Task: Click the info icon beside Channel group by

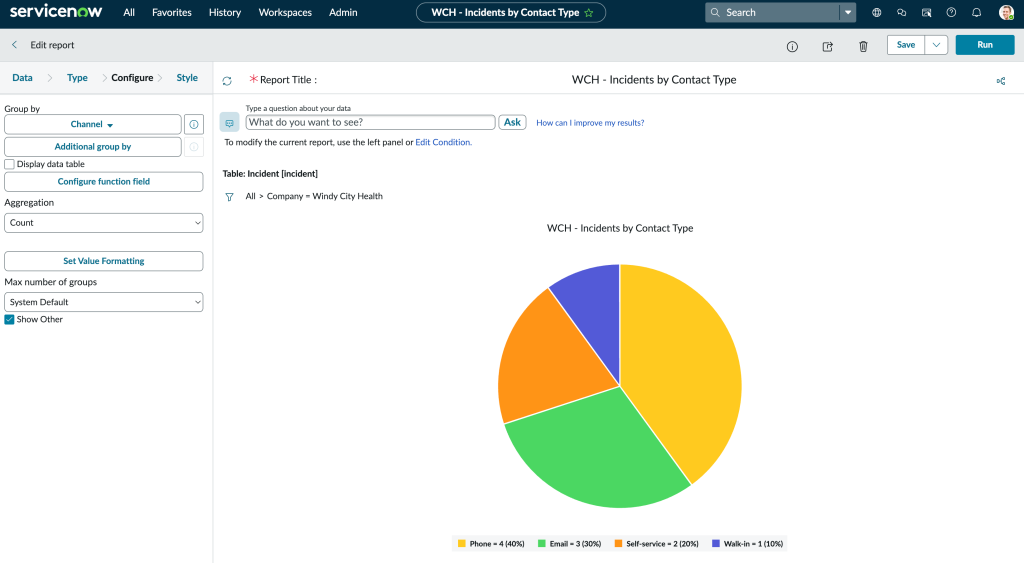Action: (x=194, y=124)
